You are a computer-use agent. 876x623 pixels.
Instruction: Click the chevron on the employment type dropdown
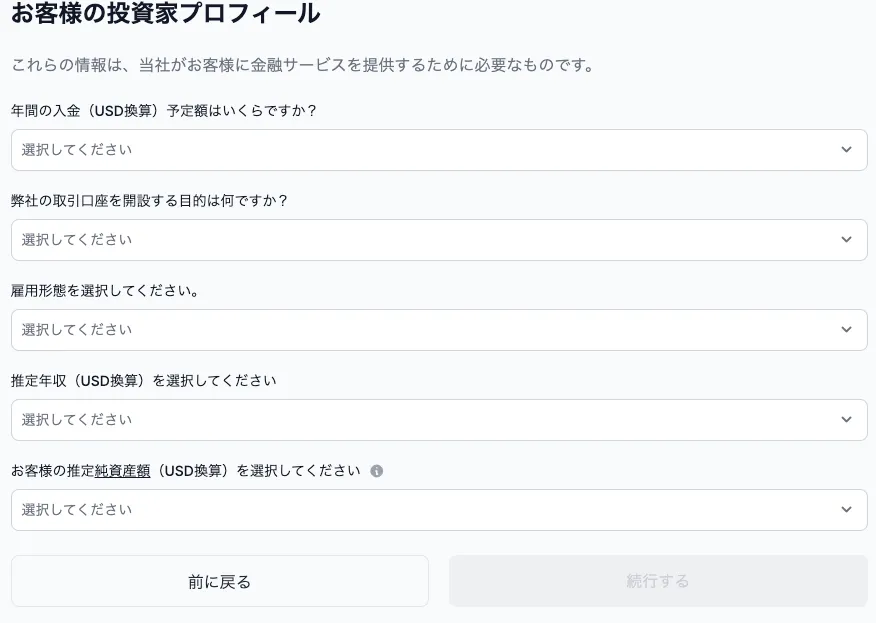(846, 330)
